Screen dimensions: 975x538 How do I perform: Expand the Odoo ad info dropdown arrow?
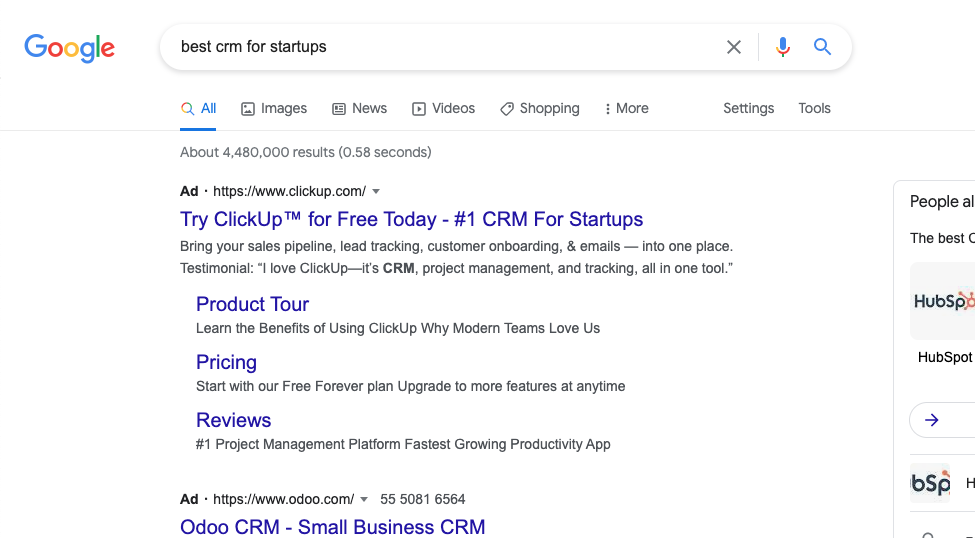point(364,499)
